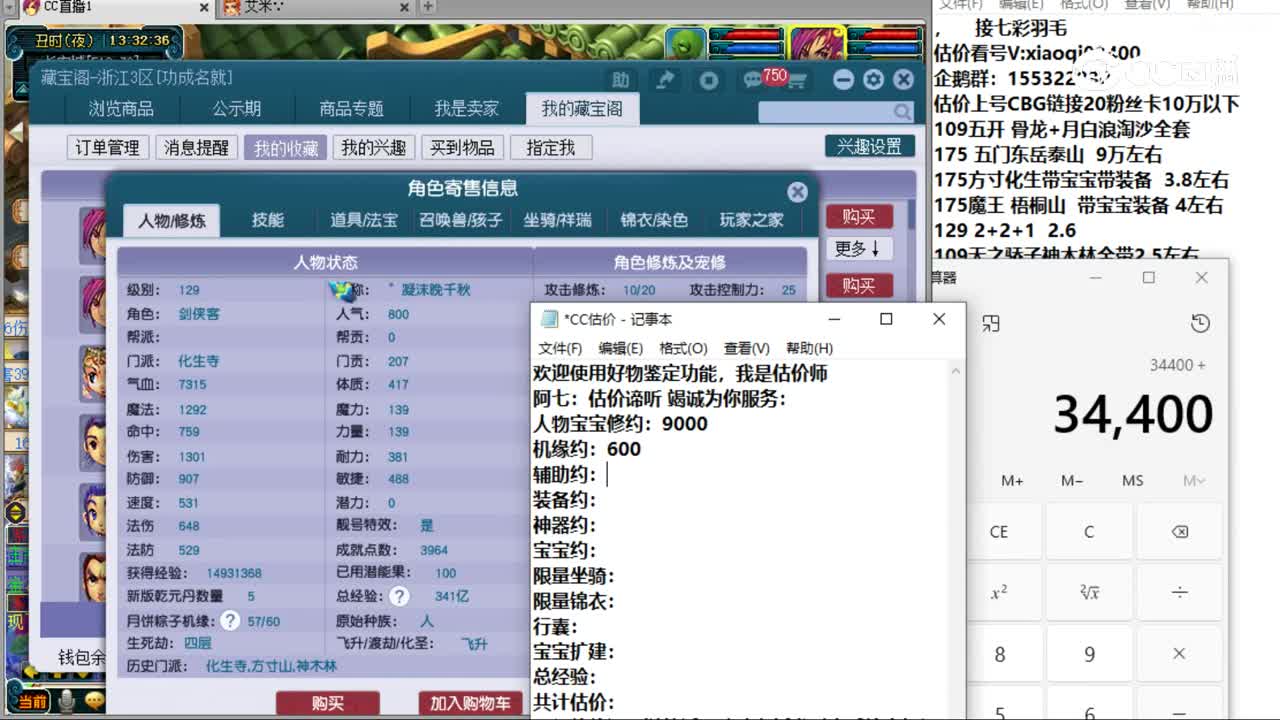This screenshot has width=1280, height=720.
Task: Open 藏宝阁 settings gear icon
Action: (873, 80)
